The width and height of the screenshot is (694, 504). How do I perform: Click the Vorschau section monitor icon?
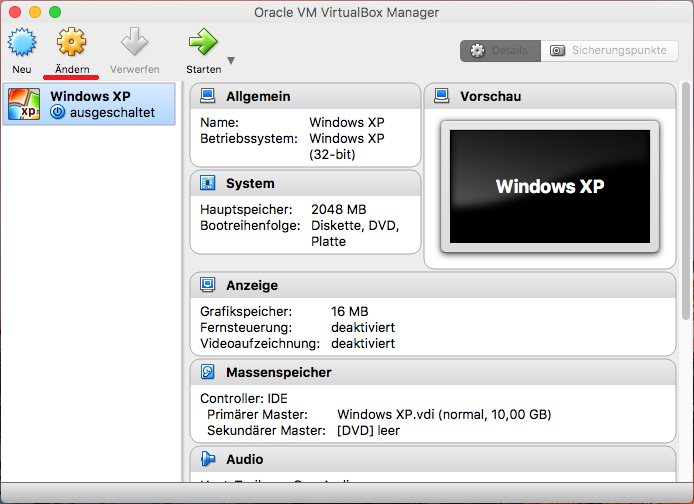coord(441,96)
